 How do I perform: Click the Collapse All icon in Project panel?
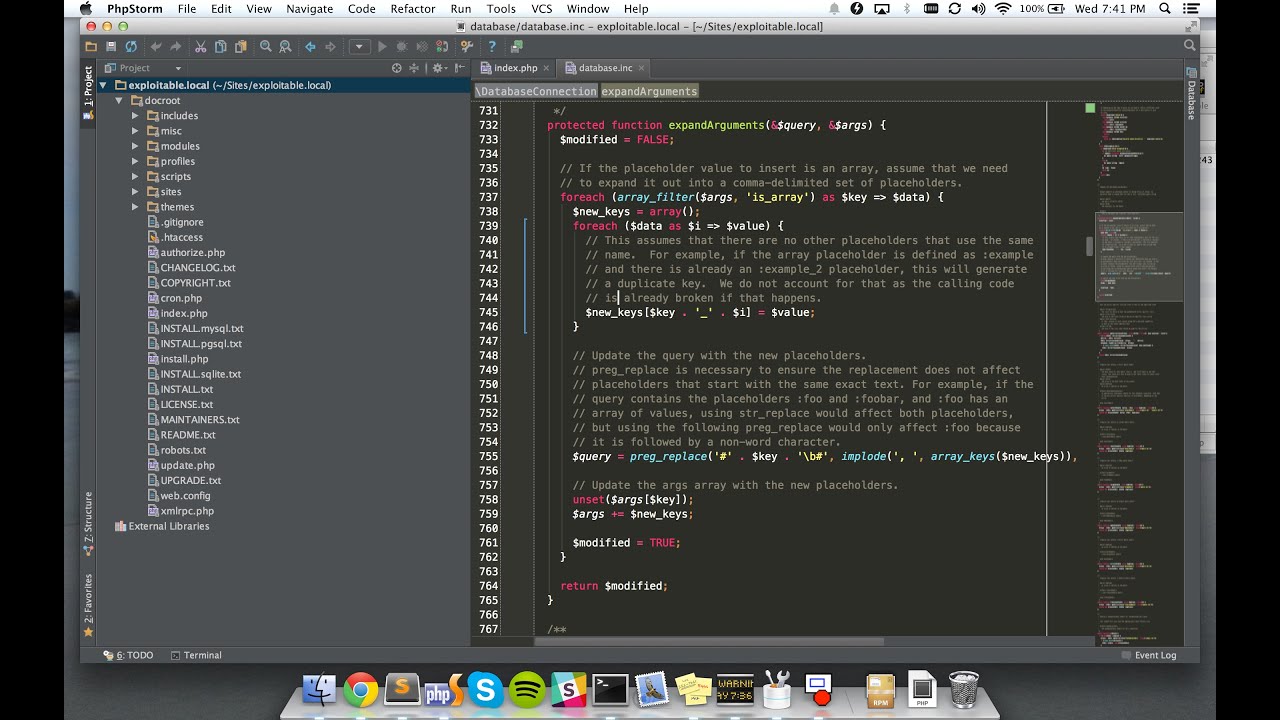tap(415, 68)
